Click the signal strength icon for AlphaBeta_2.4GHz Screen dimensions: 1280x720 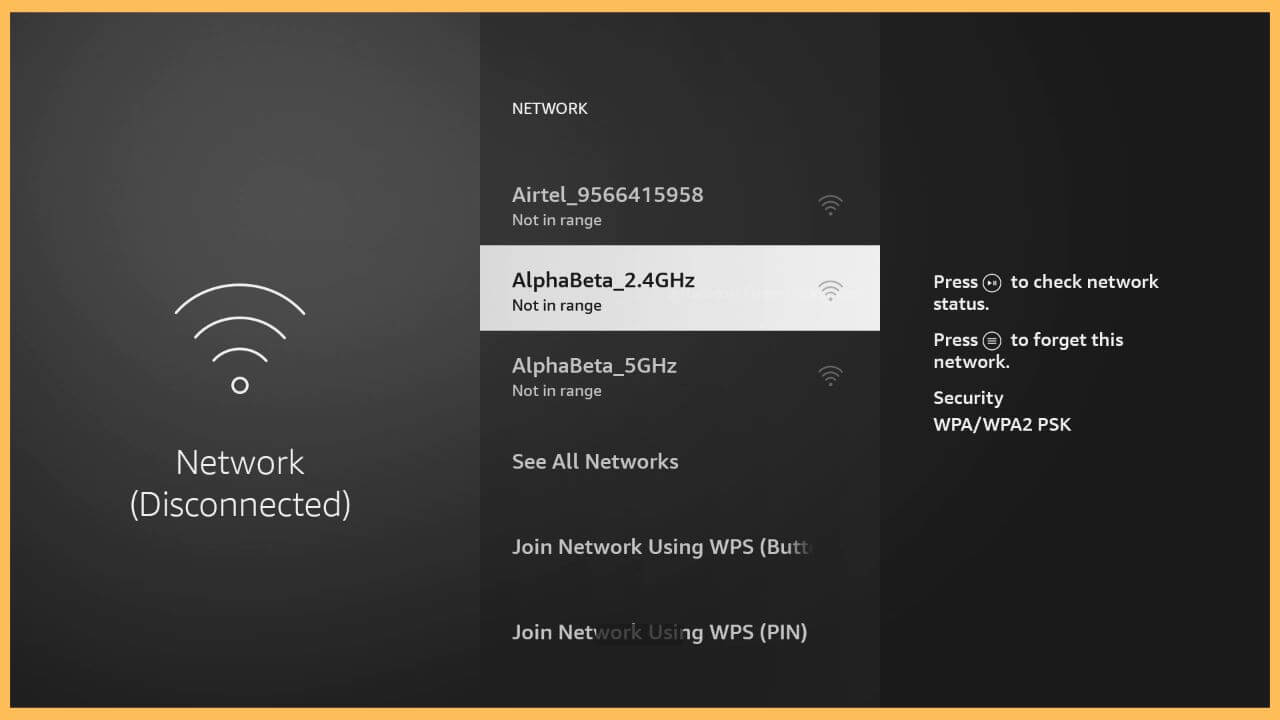pos(830,290)
